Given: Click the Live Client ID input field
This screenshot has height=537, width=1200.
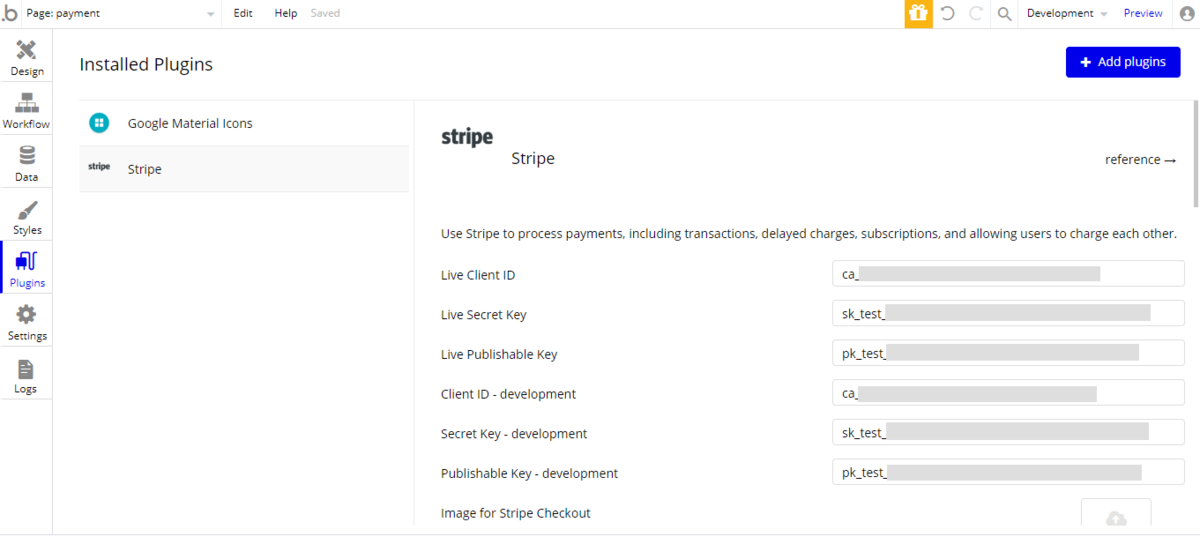Looking at the screenshot, I should pos(1008,274).
